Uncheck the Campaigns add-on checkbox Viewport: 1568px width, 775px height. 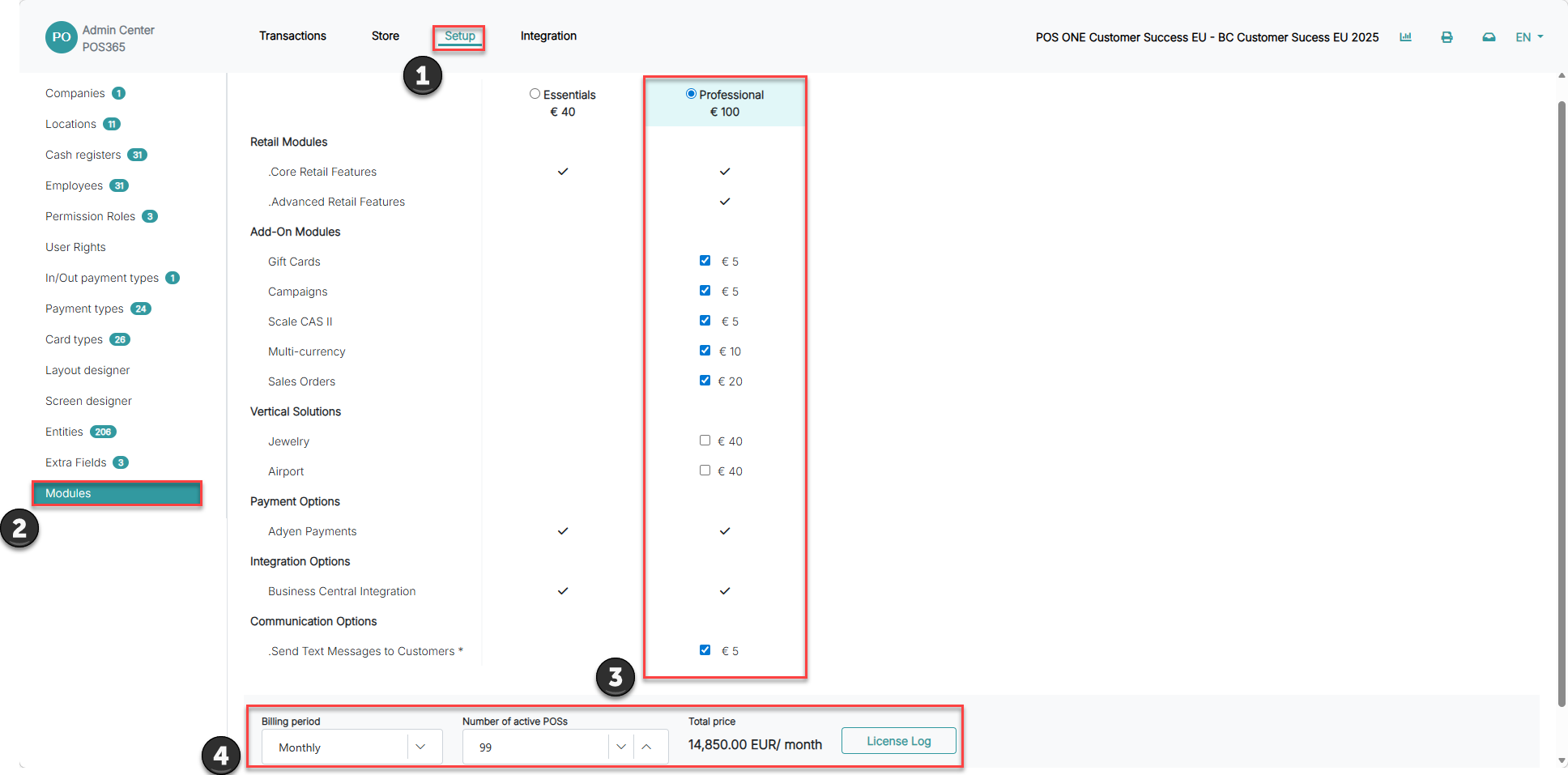point(705,291)
